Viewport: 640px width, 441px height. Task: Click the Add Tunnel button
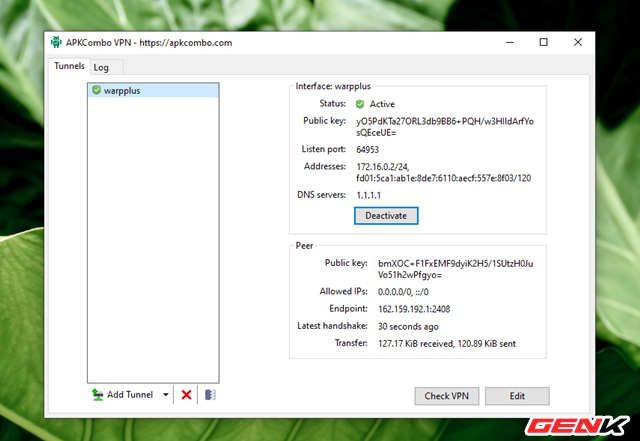[x=122, y=395]
